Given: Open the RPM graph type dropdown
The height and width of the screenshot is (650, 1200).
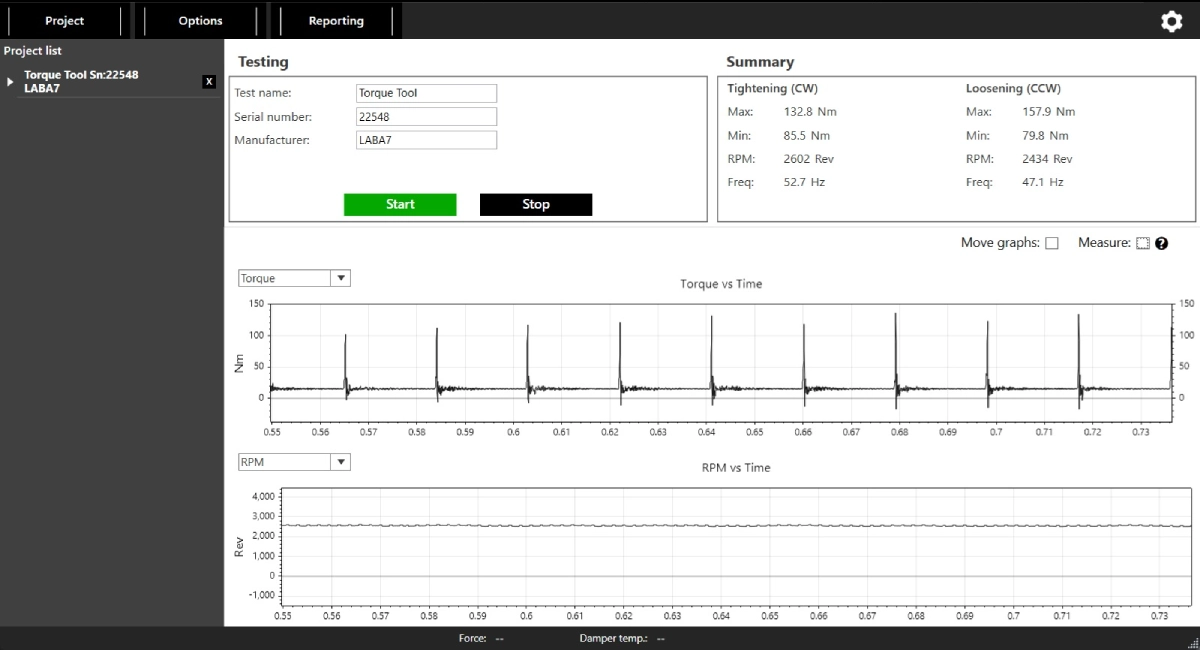Looking at the screenshot, I should tap(294, 462).
